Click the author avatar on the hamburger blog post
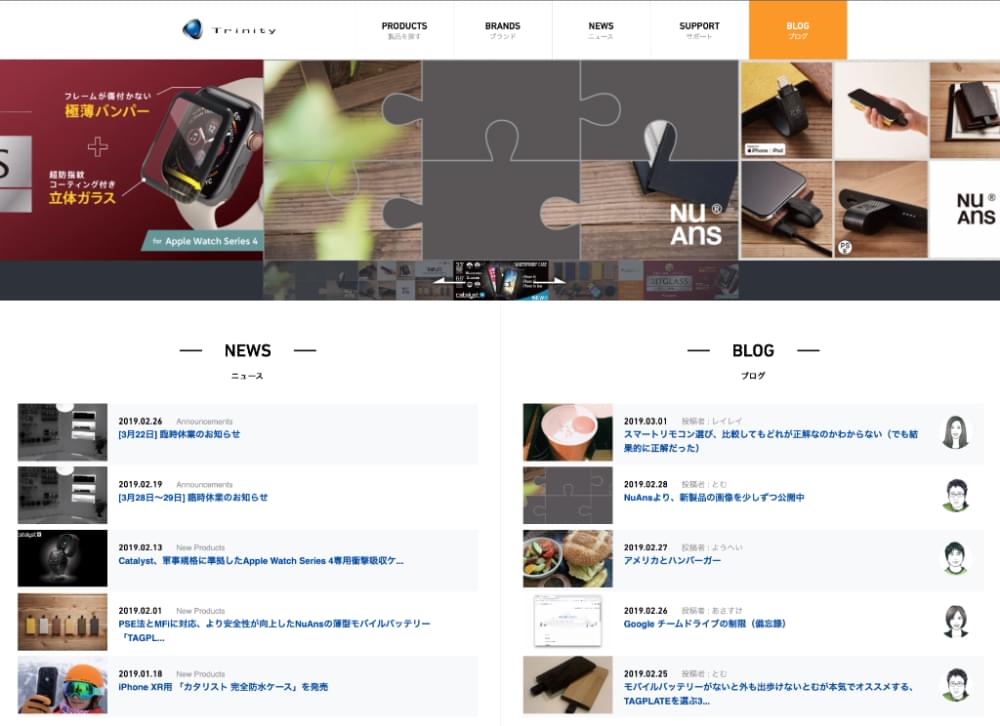This screenshot has height=726, width=1000. [956, 558]
